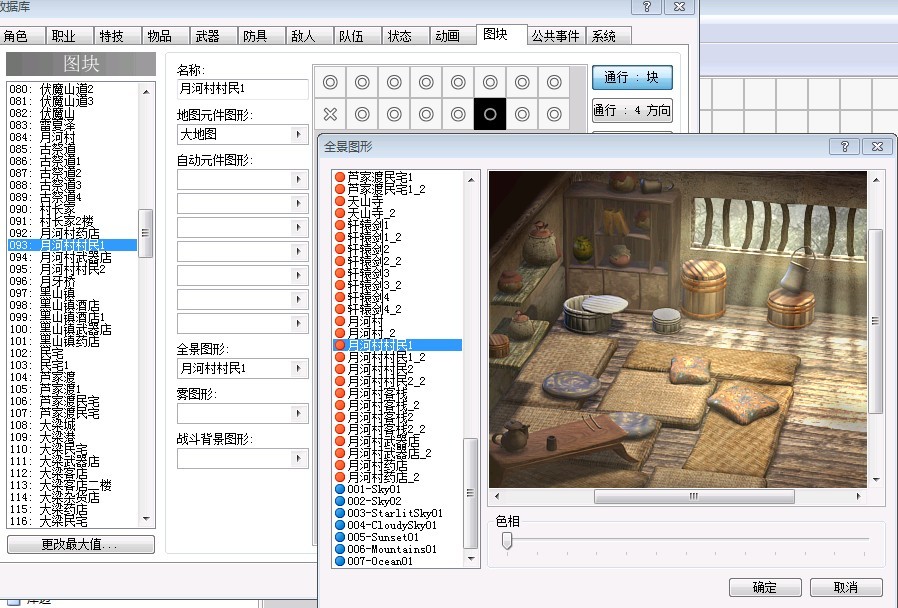
Task: Click the preview vertical scrollbar thumb
Action: [x=875, y=321]
